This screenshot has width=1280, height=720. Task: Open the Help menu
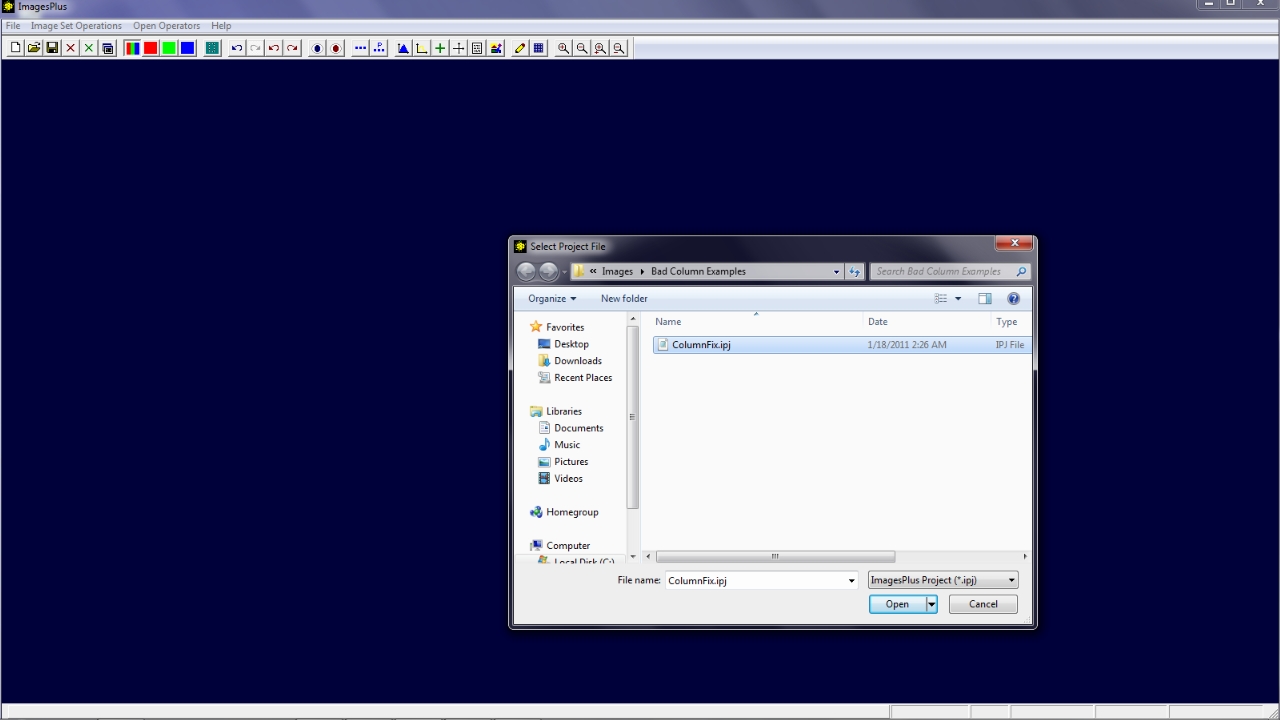point(221,26)
